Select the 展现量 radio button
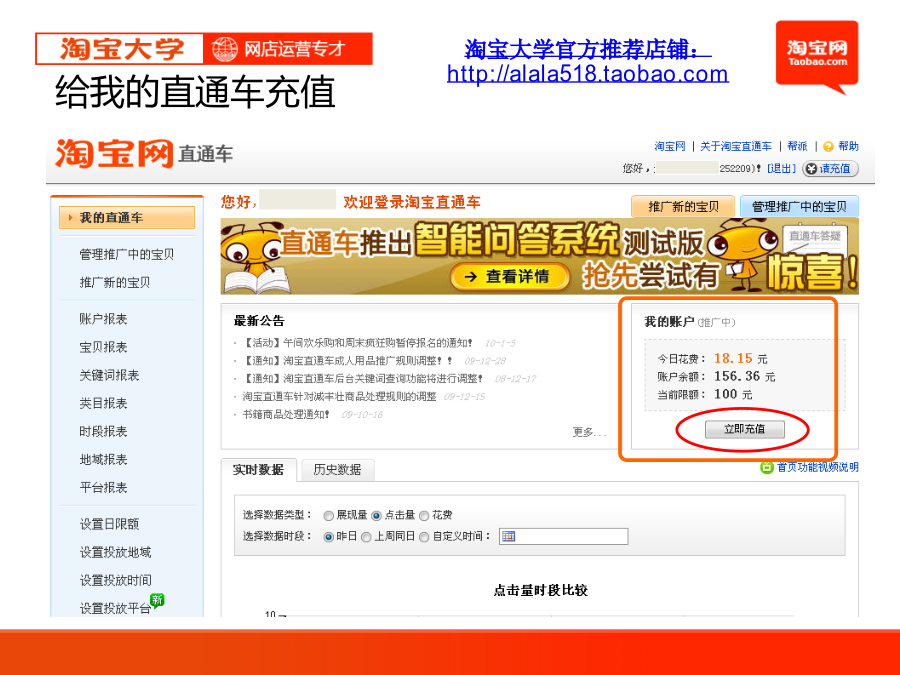This screenshot has width=900, height=675. [328, 515]
